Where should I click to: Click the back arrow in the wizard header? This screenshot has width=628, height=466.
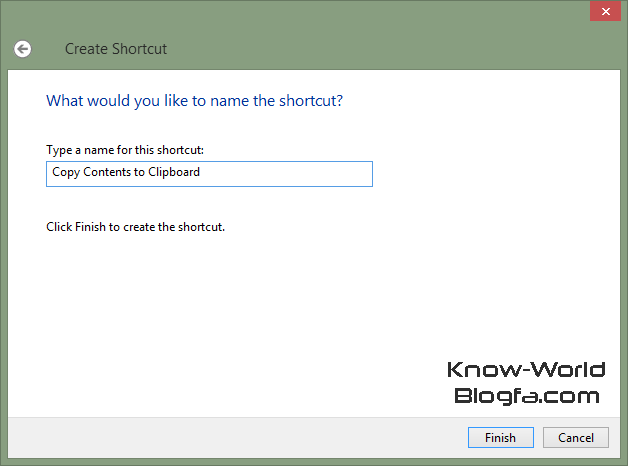pyautogui.click(x=22, y=48)
